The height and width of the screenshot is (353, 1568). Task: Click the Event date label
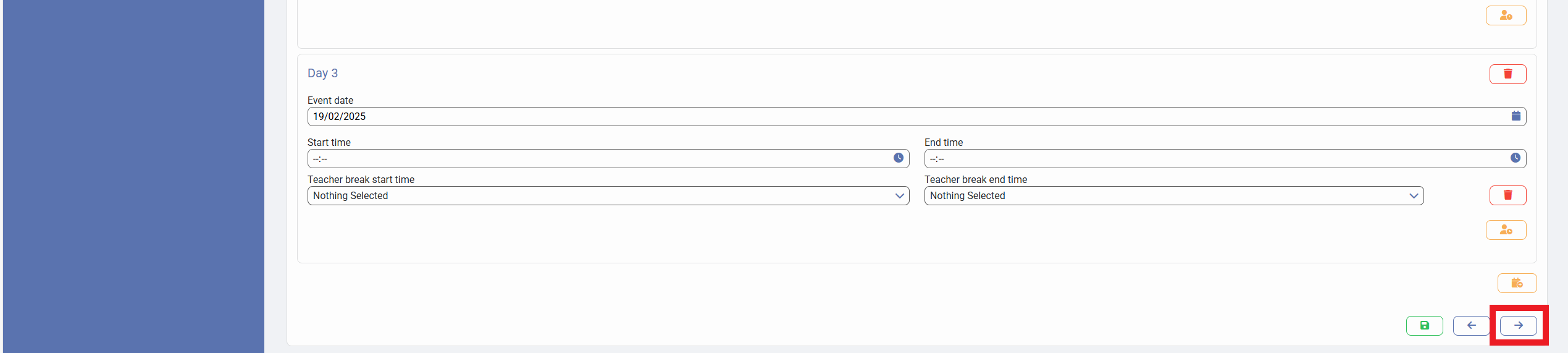point(330,100)
